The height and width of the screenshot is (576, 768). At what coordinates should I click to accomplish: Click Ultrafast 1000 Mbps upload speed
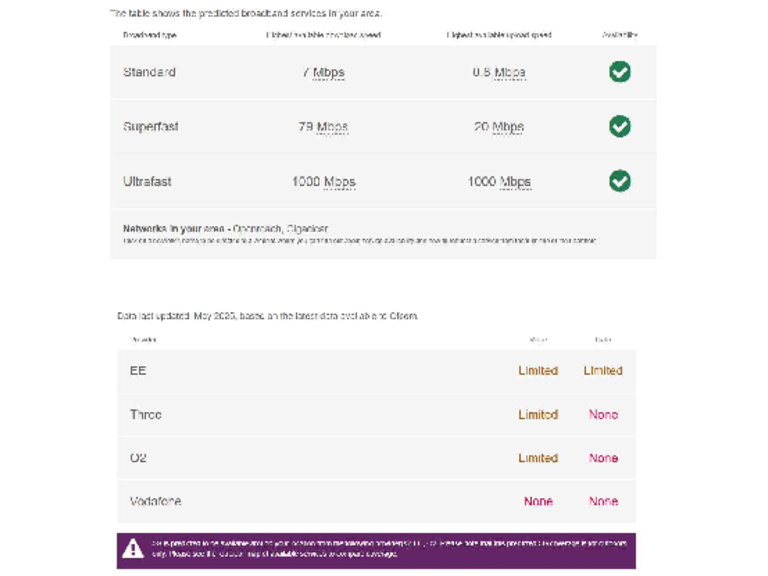[499, 182]
